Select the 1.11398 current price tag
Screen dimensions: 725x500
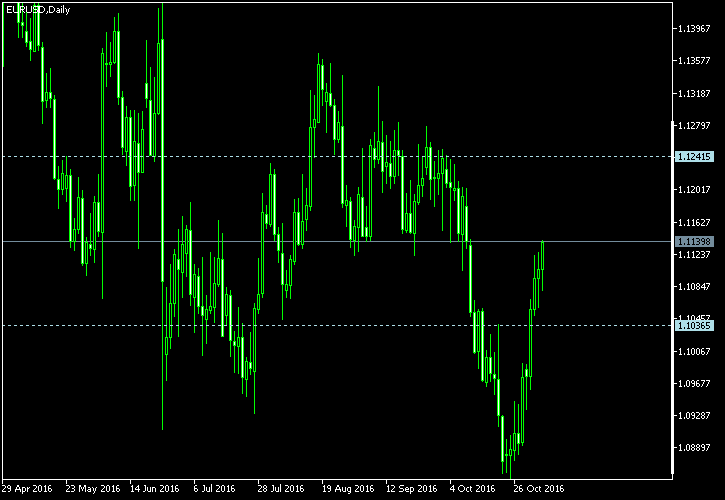(x=694, y=241)
